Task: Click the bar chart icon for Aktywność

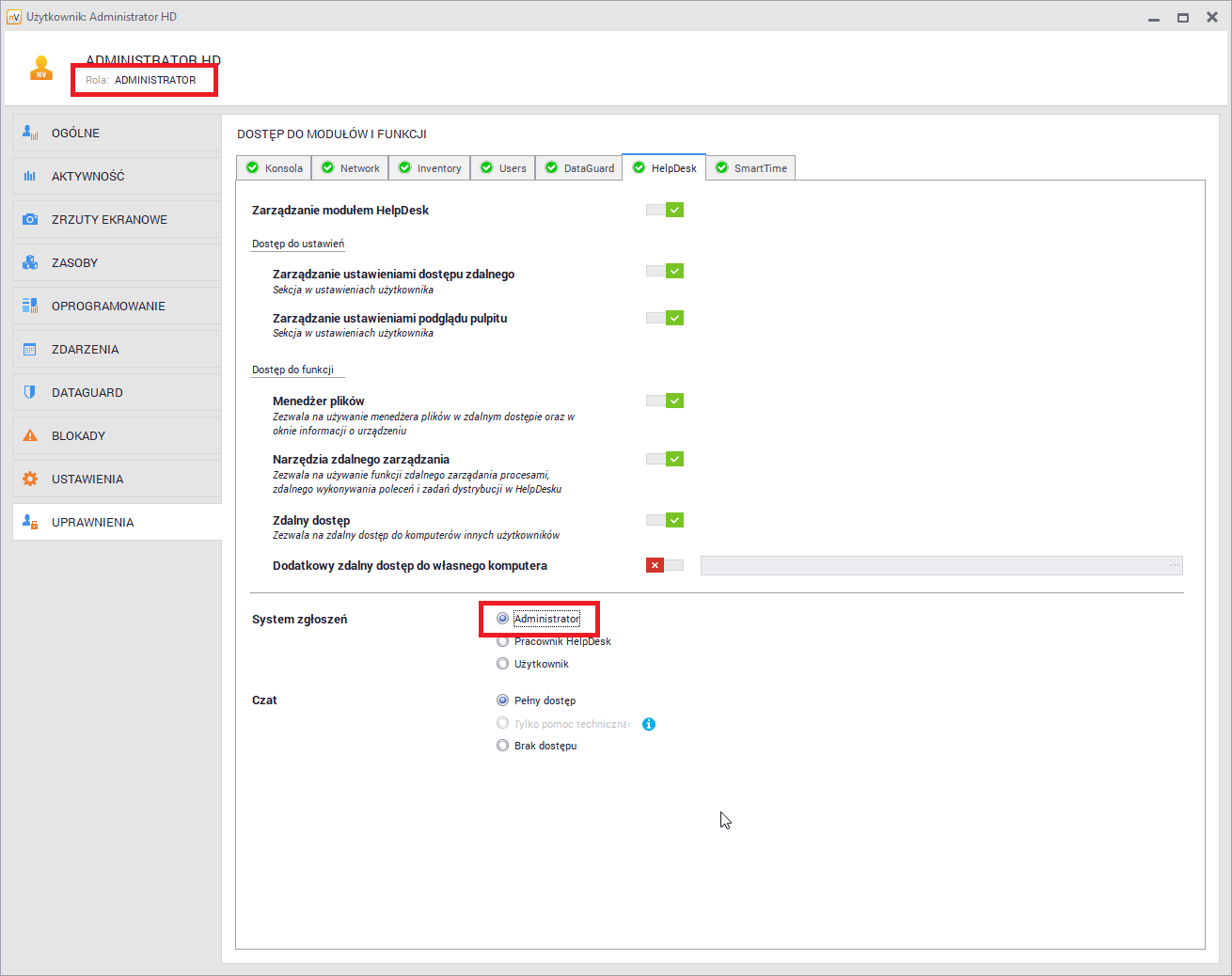Action: 30,176
